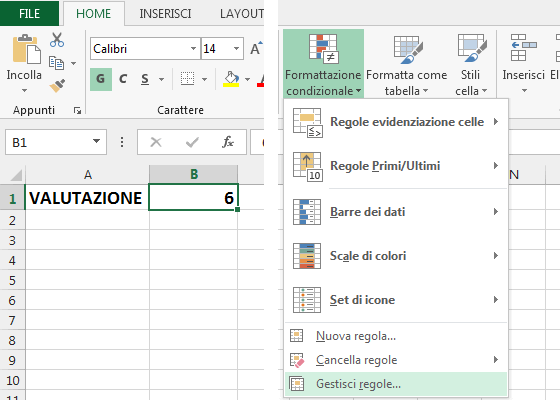Open the Formatta come tabella gallery
This screenshot has width=560, height=400.
(x=407, y=65)
